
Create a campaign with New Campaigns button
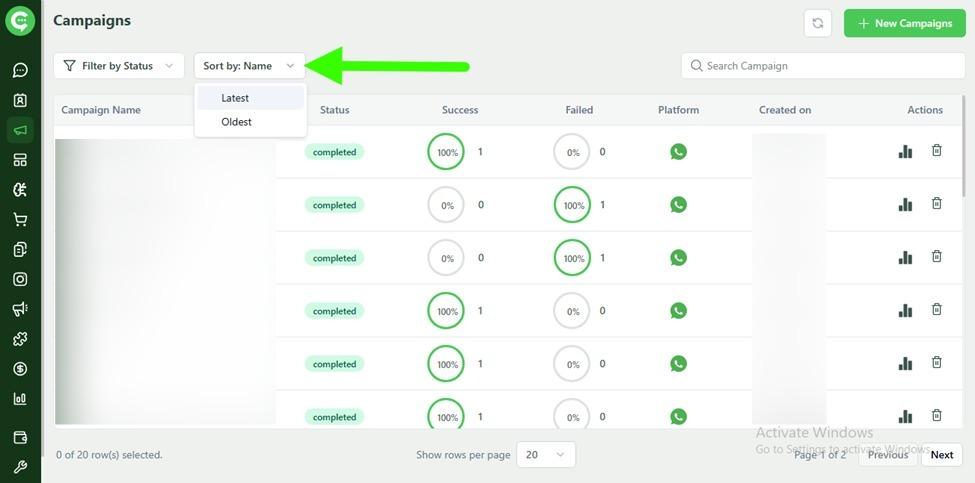pos(905,24)
